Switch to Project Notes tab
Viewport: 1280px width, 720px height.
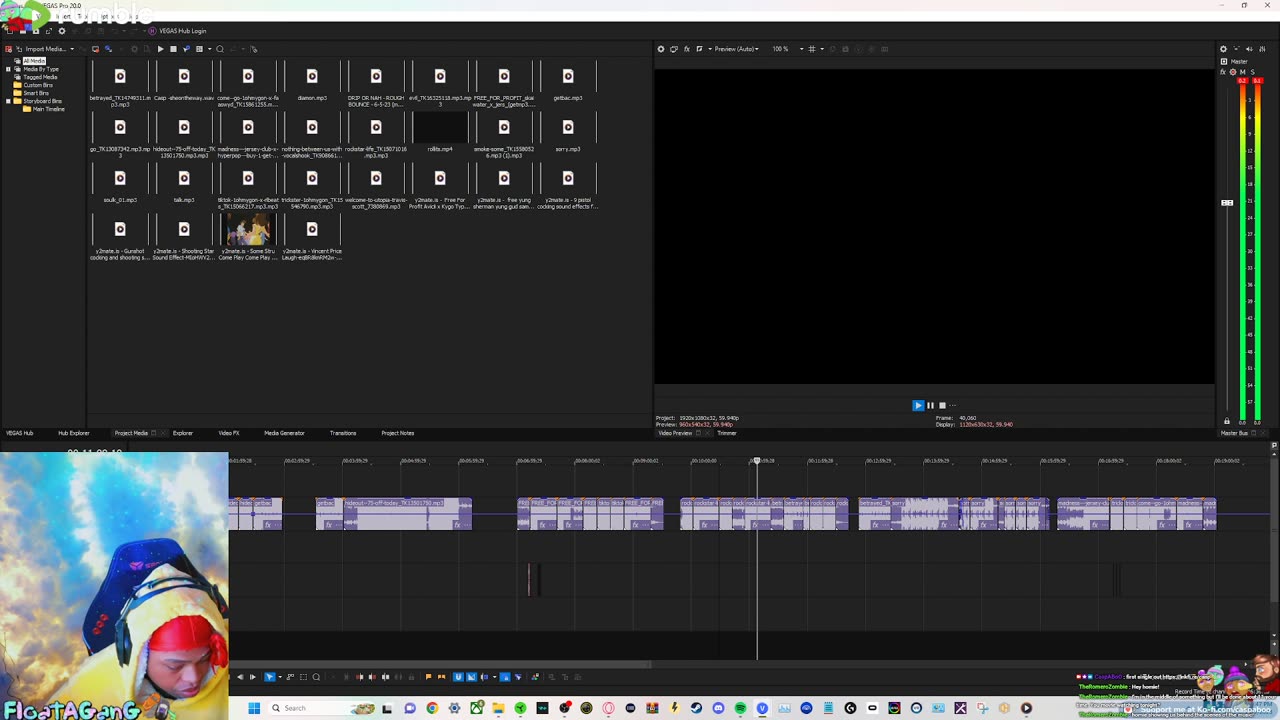pyautogui.click(x=398, y=433)
